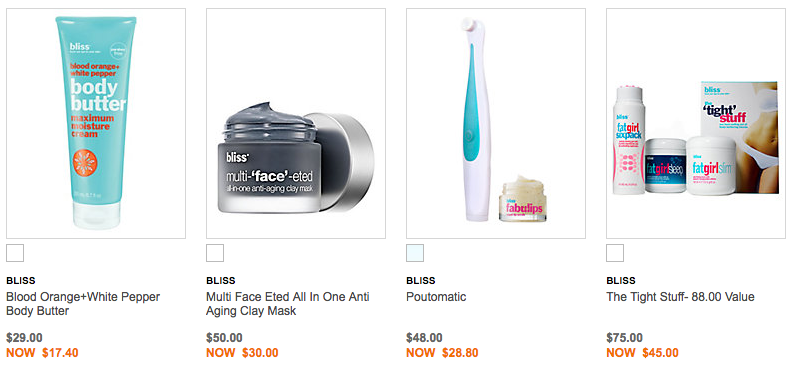Click the NOW $45.00 sale price
Image resolution: width=789 pixels, height=379 pixels.
tap(643, 353)
